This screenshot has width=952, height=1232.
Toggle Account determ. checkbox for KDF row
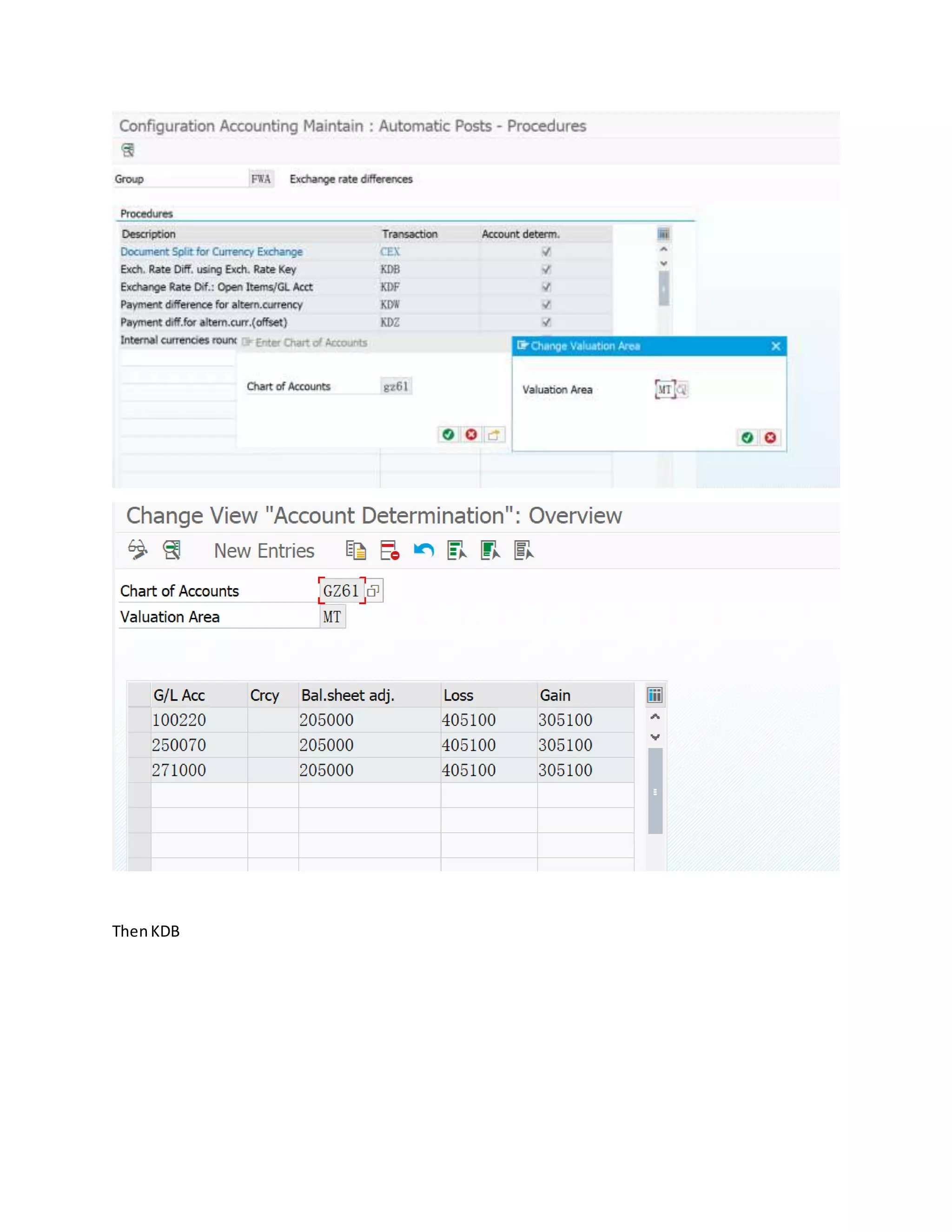546,287
